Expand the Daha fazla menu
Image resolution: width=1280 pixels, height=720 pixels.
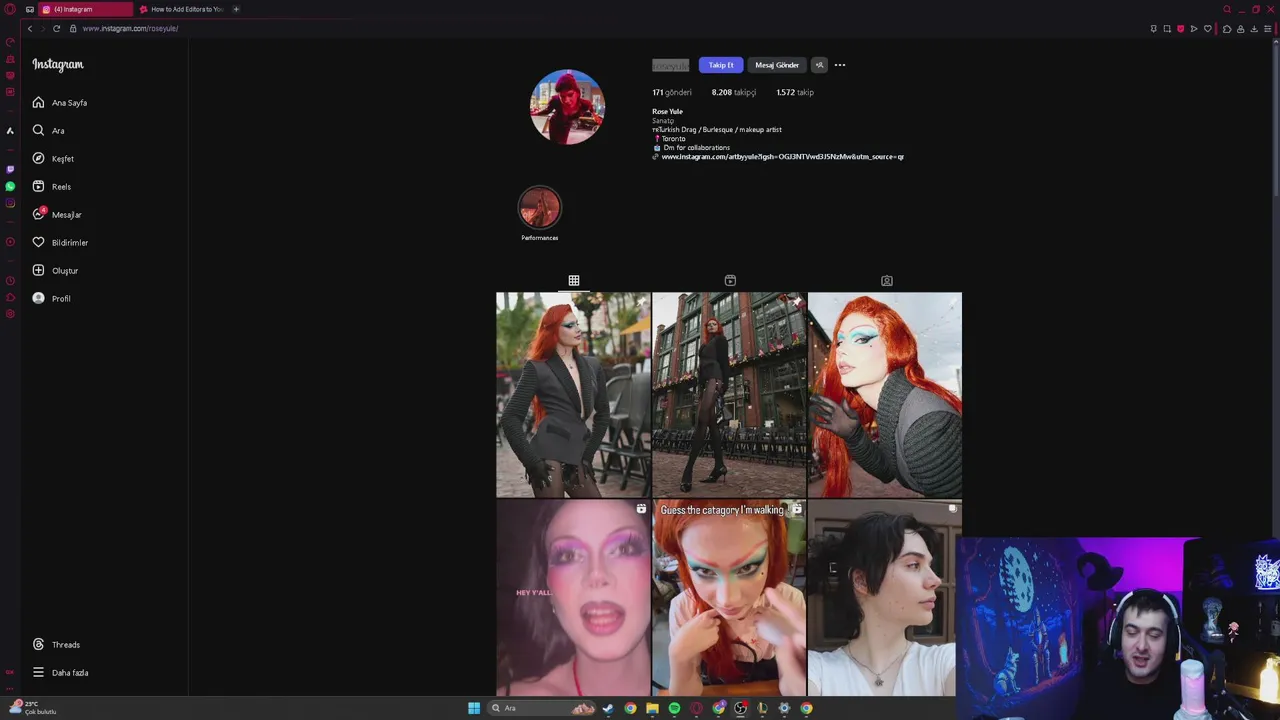tap(60, 673)
